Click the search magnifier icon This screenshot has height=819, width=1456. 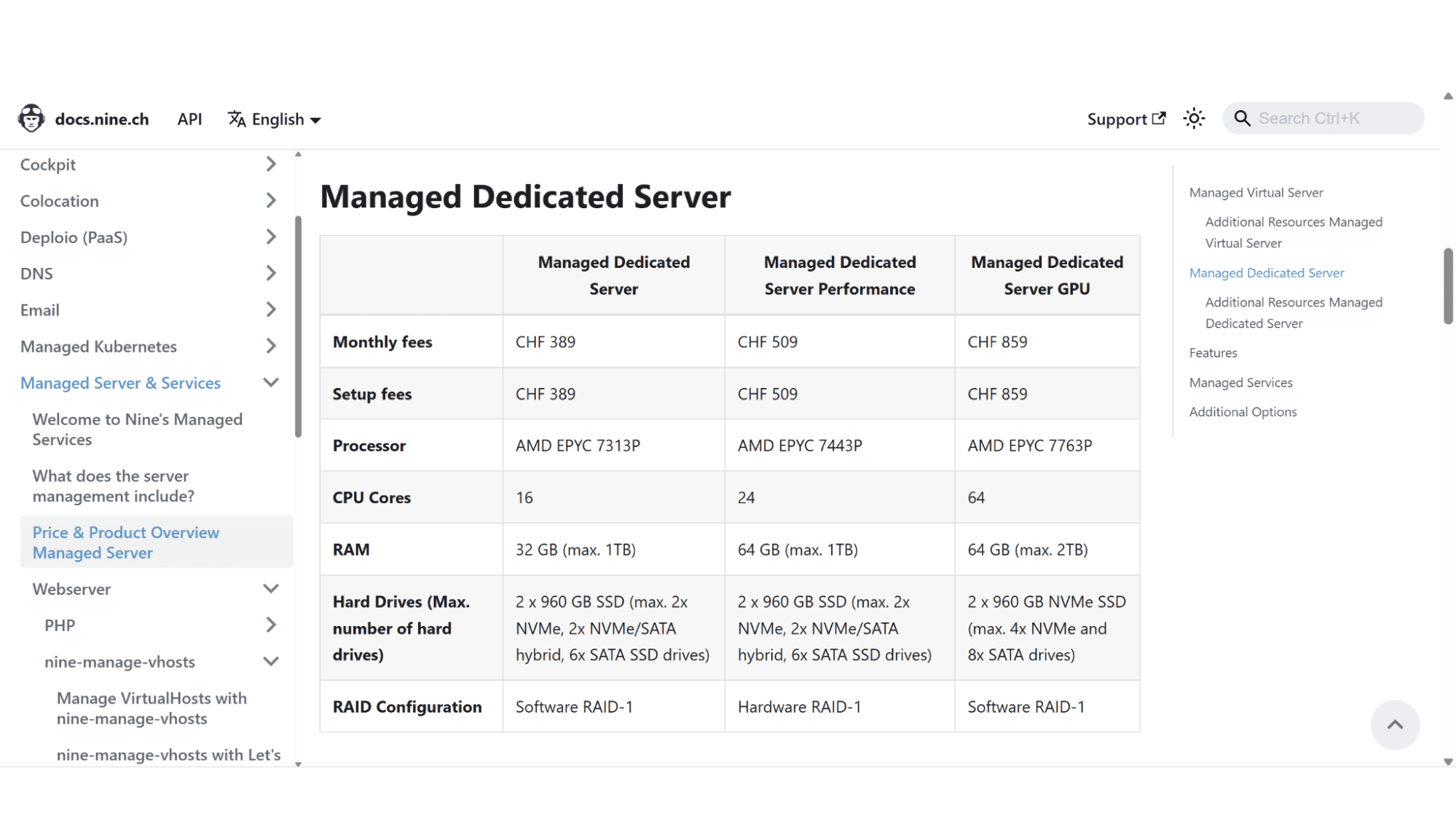point(1242,118)
